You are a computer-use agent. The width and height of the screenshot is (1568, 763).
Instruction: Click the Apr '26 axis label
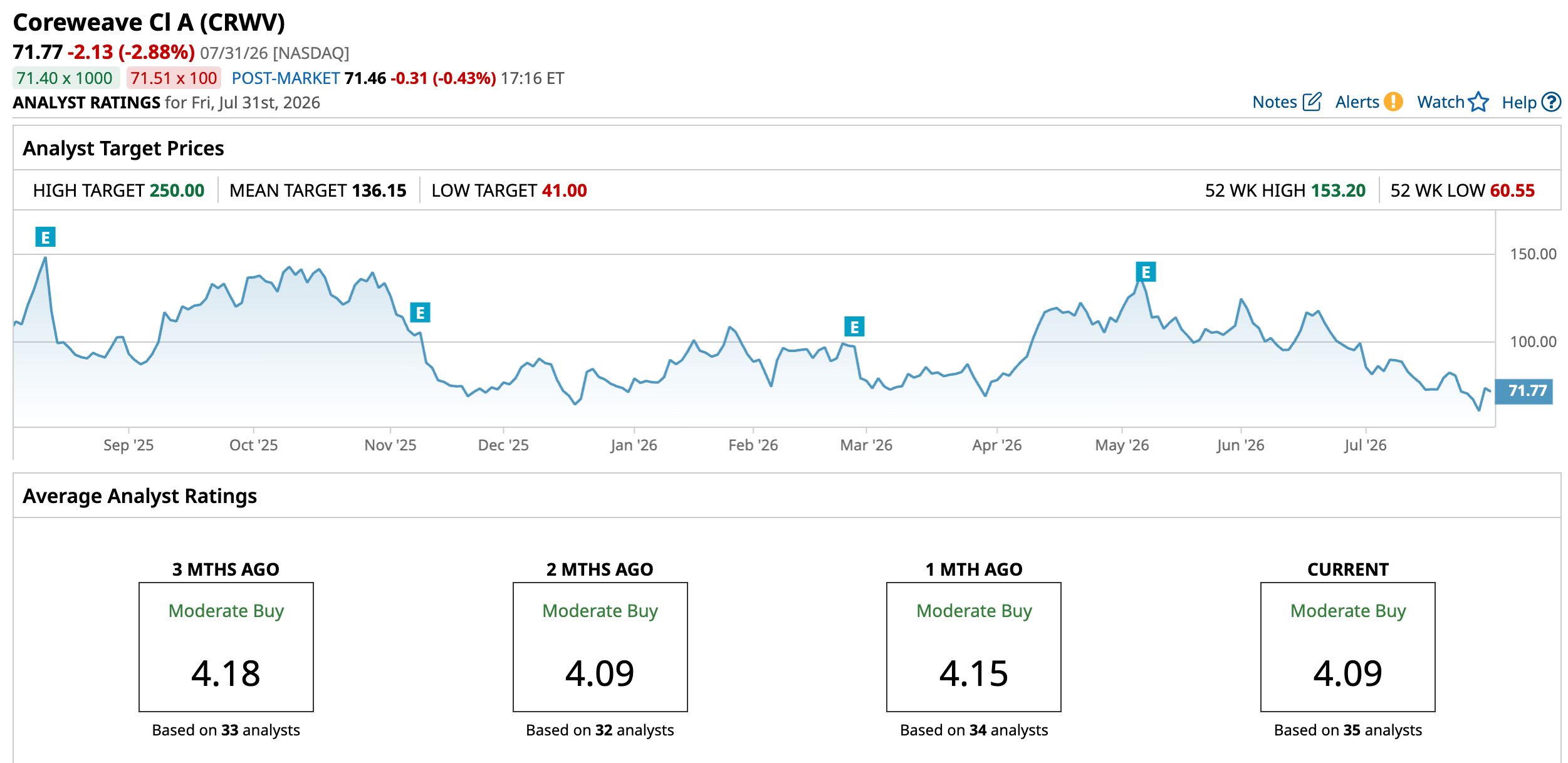(x=997, y=445)
